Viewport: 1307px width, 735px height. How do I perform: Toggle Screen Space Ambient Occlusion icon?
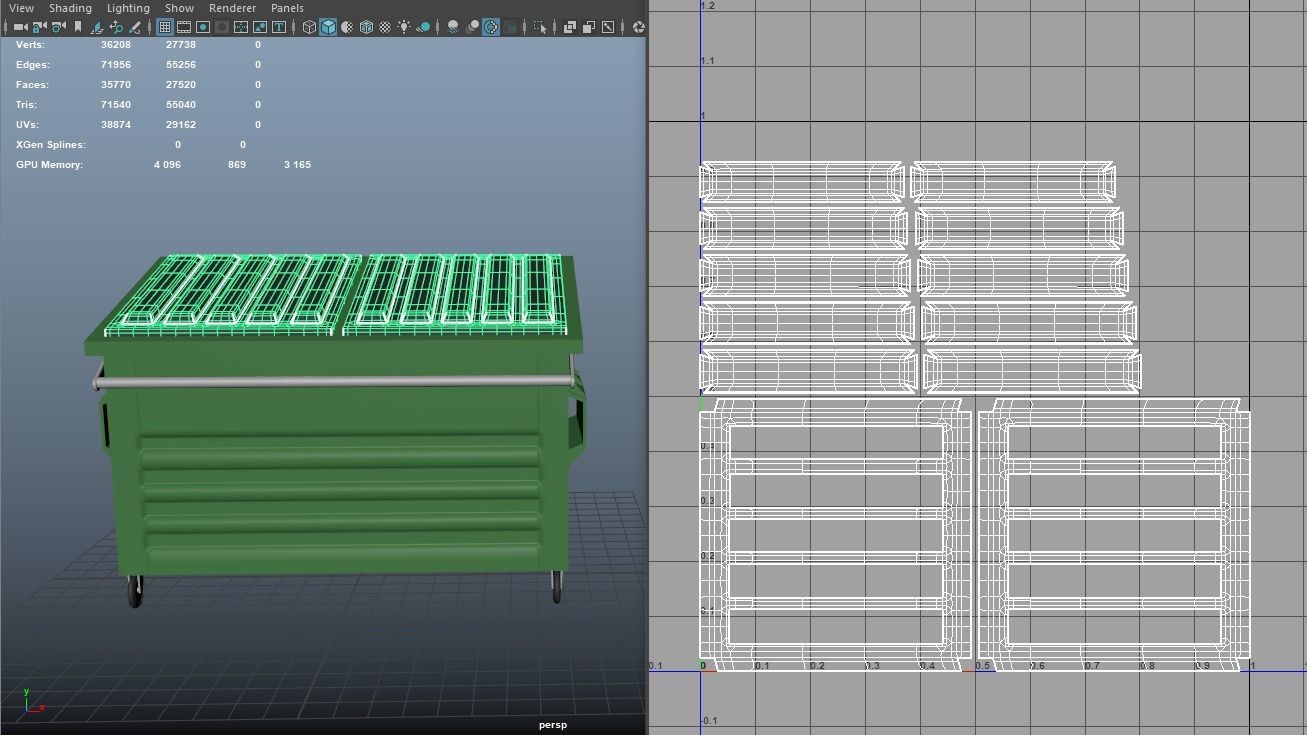click(454, 27)
